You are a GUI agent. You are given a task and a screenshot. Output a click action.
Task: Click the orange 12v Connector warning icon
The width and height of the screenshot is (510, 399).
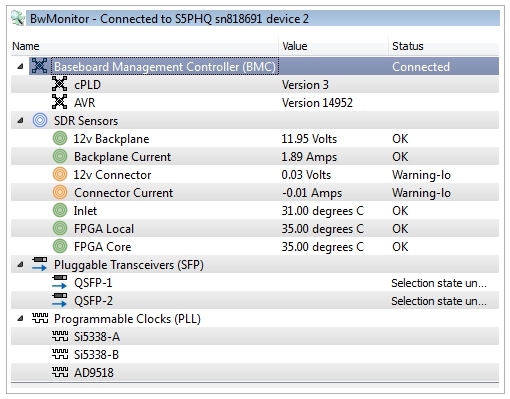pyautogui.click(x=60, y=174)
